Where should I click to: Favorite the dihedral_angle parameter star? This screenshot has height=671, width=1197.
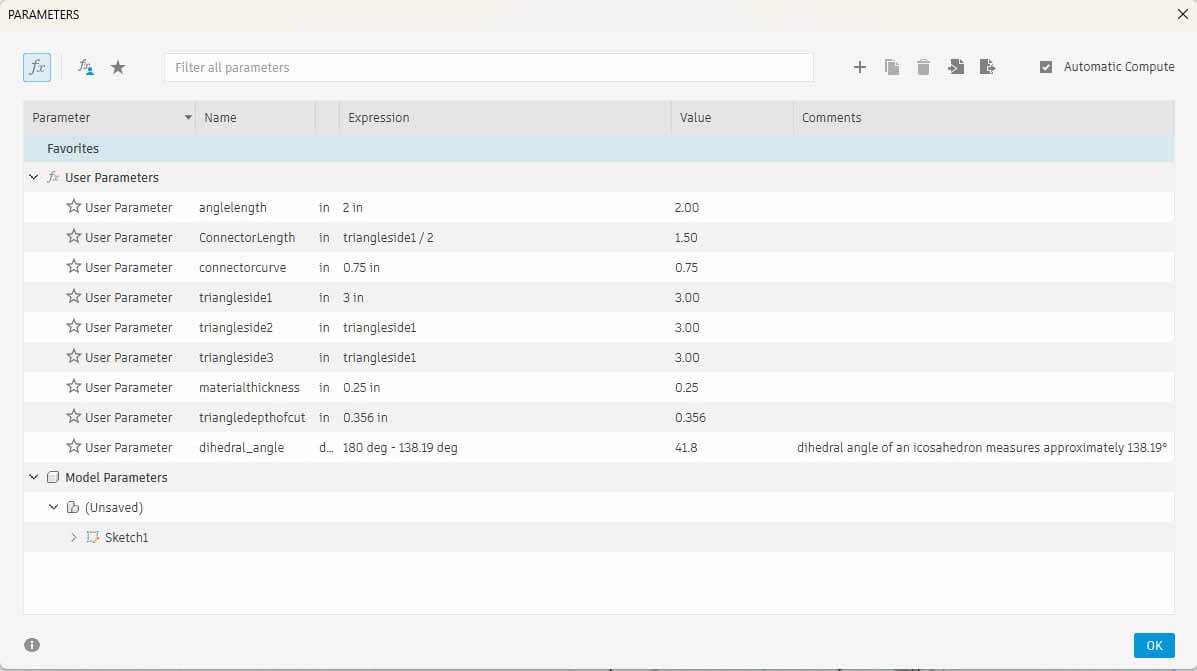coord(73,447)
